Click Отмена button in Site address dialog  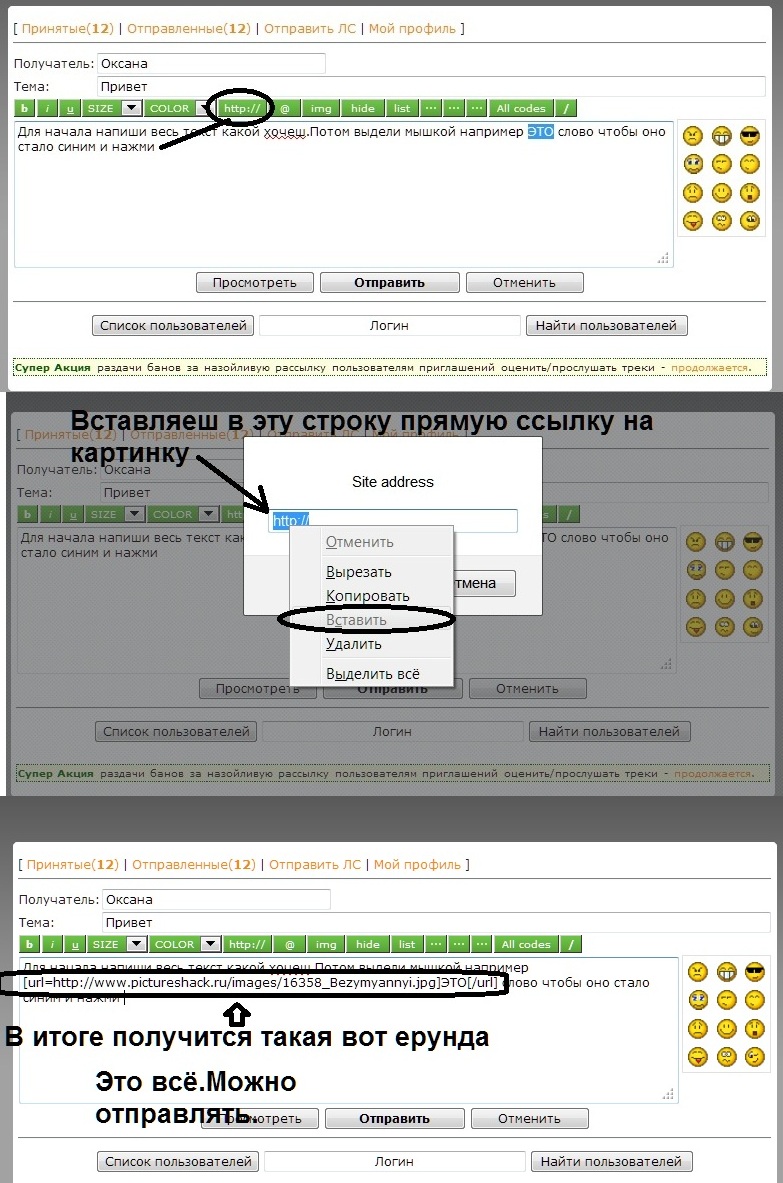484,583
